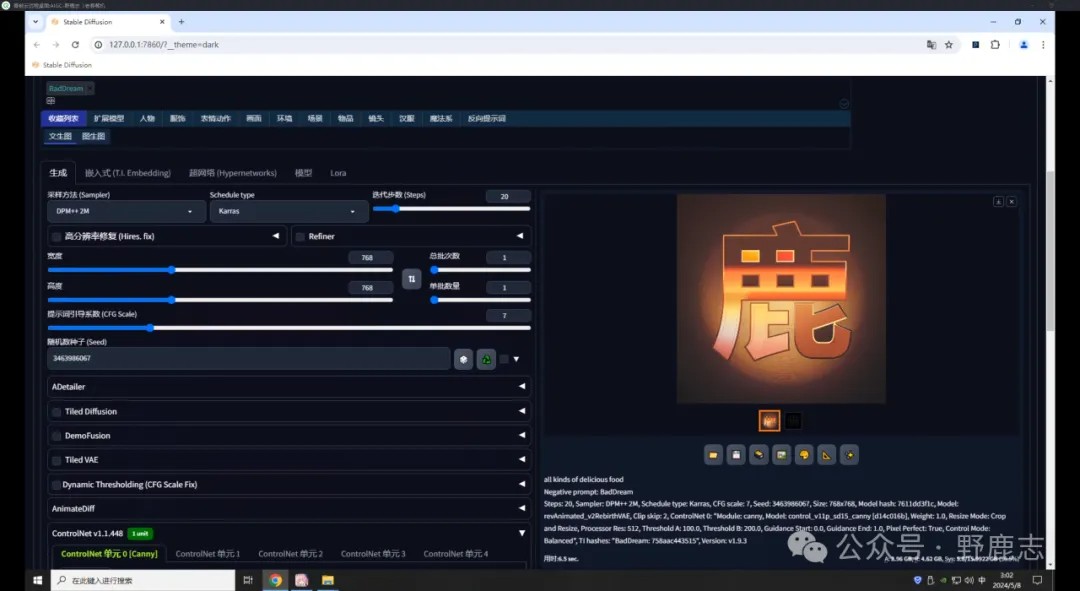Select ControlNet 单元 1 tab
1080x591 pixels.
(x=207, y=554)
